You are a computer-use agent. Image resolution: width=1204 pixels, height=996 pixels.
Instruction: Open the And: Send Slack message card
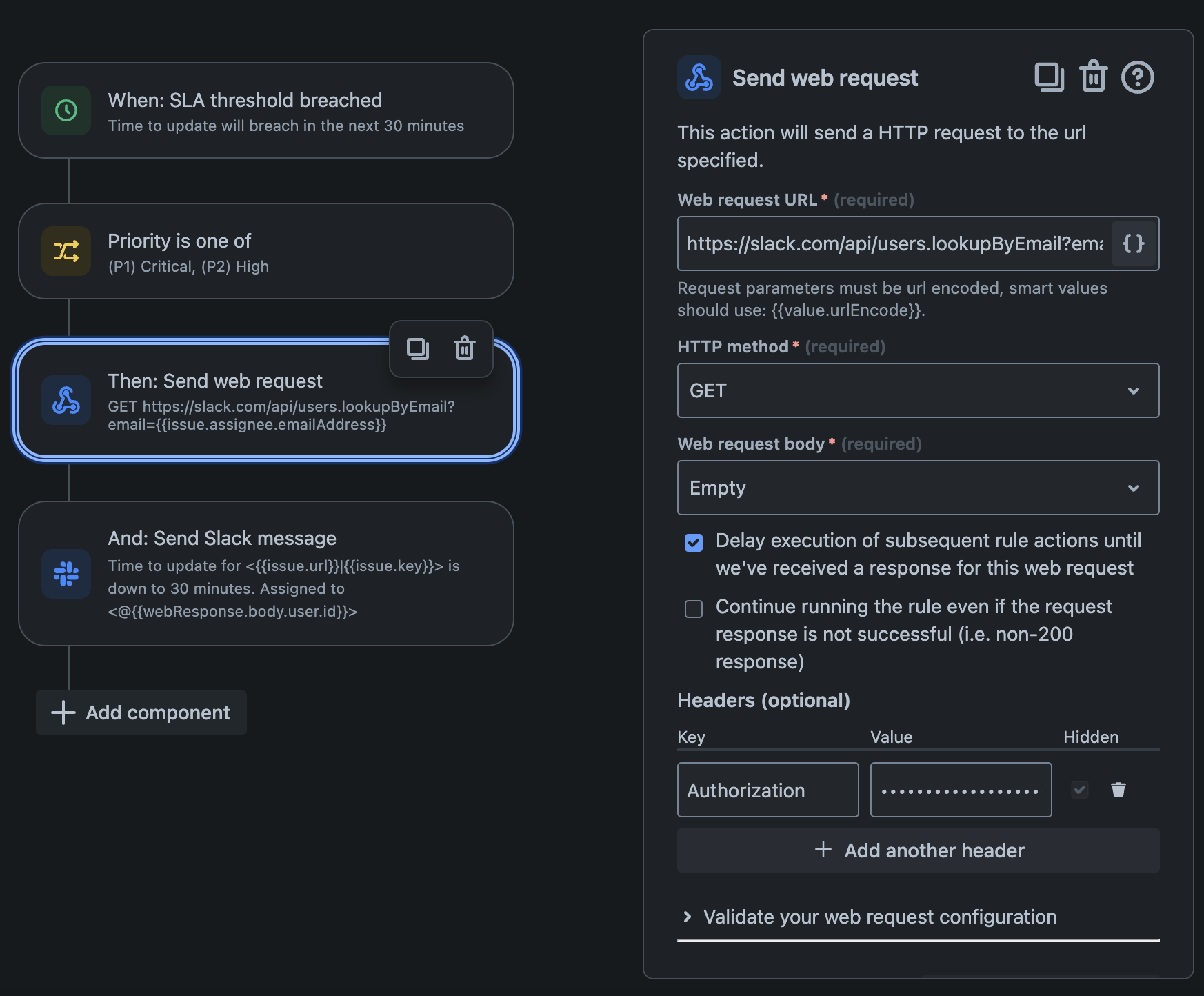pyautogui.click(x=266, y=574)
